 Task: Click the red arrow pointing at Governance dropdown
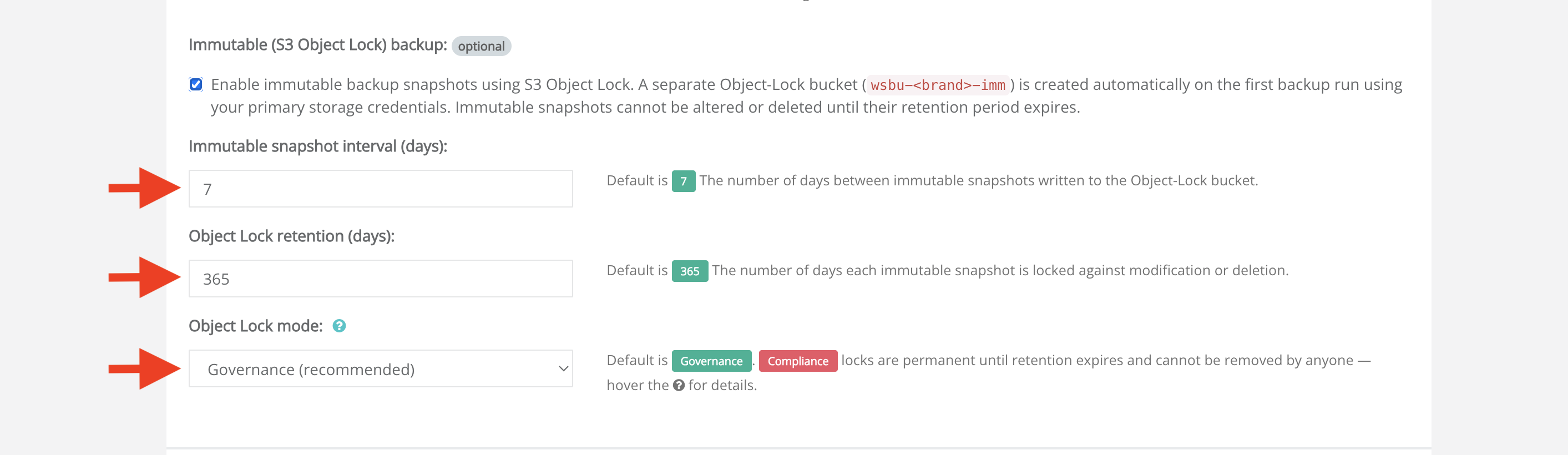tap(145, 368)
